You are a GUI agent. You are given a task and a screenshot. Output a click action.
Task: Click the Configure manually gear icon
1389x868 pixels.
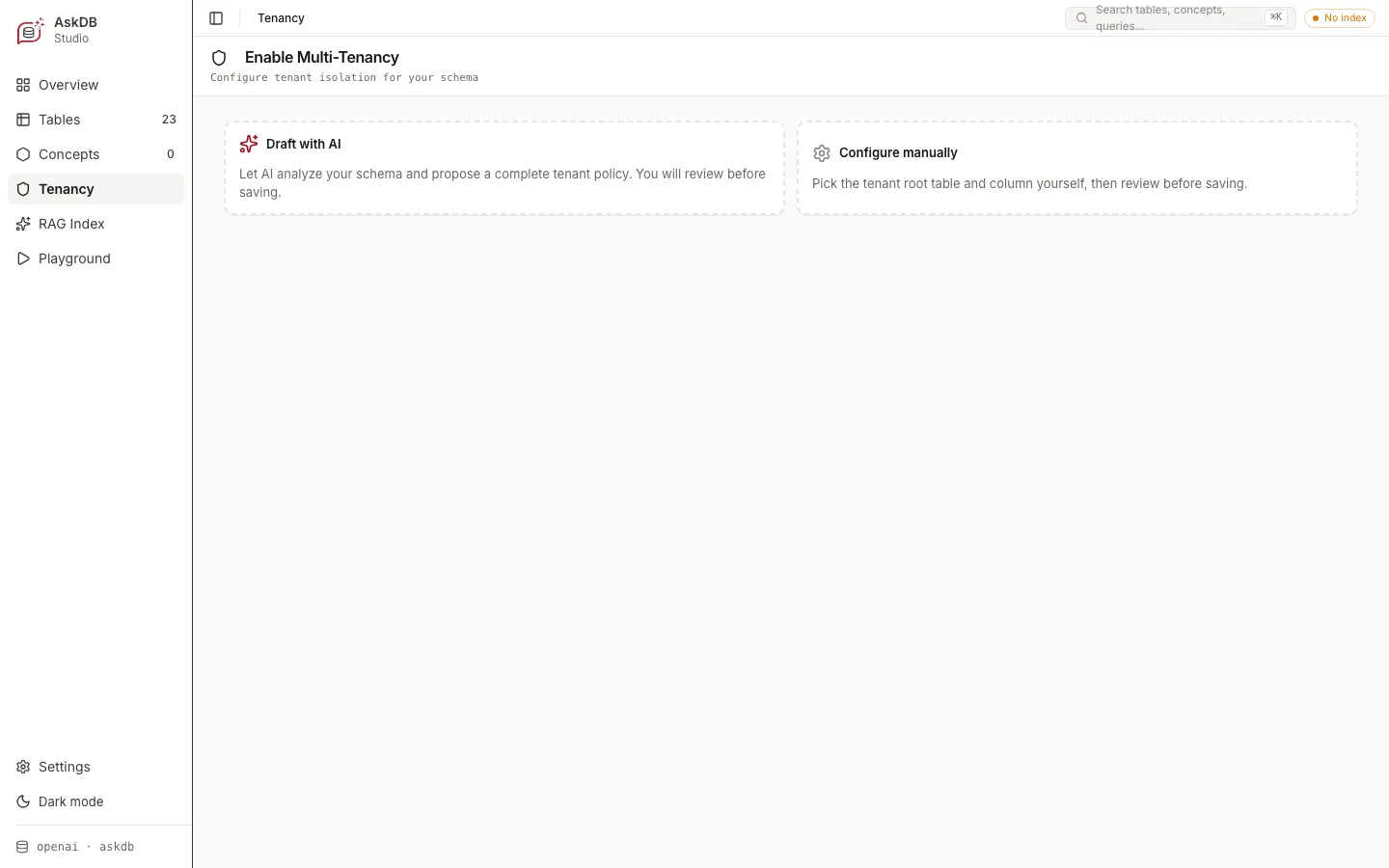coord(822,153)
